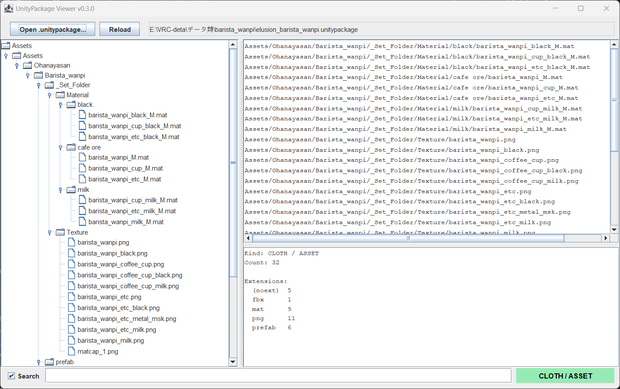Click file list horizontal scroll left arrow
The width and height of the screenshot is (620, 389).
[x=248, y=238]
